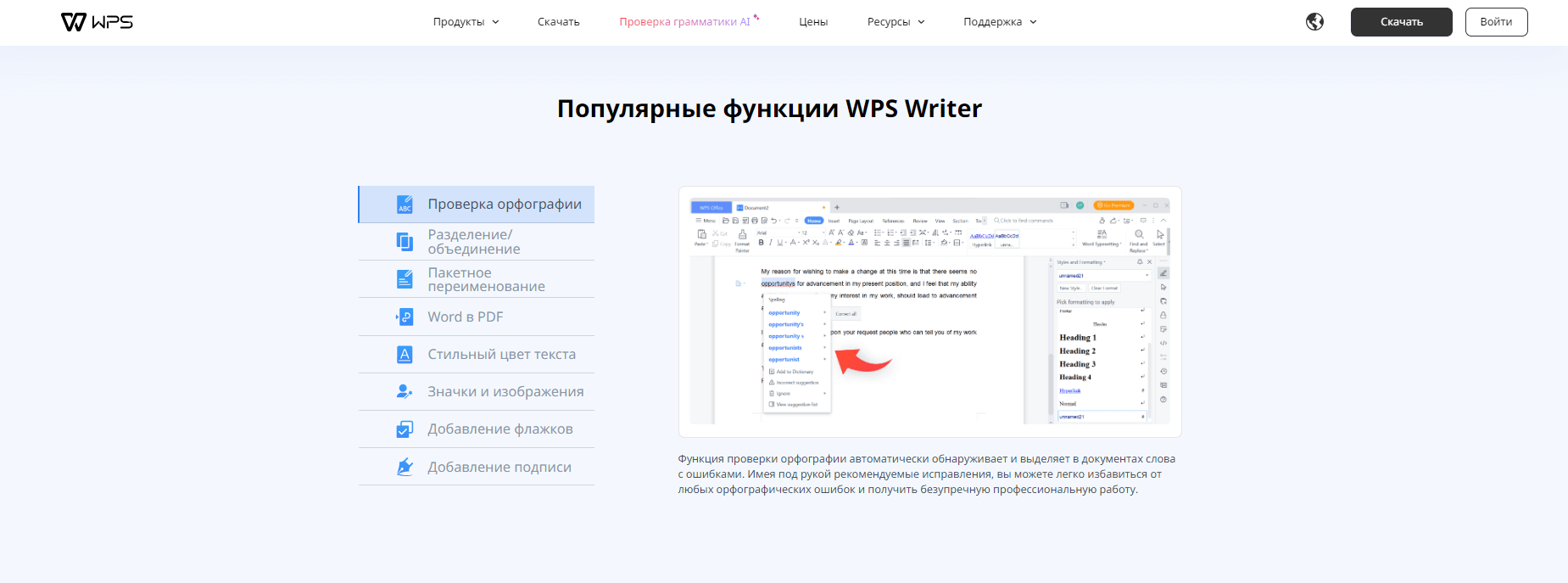The height and width of the screenshot is (583, 1568).
Task: Click the add signature pen icon
Action: [405, 467]
